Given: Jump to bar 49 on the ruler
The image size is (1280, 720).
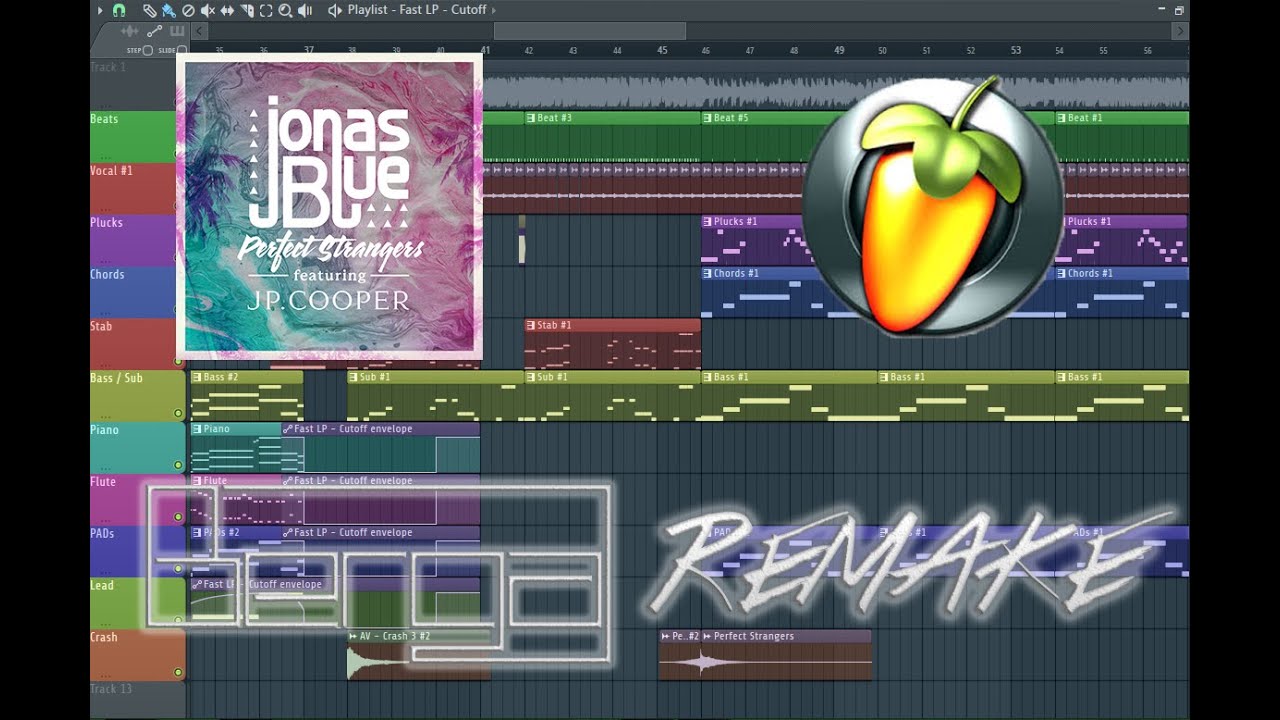Looking at the screenshot, I should pos(839,50).
